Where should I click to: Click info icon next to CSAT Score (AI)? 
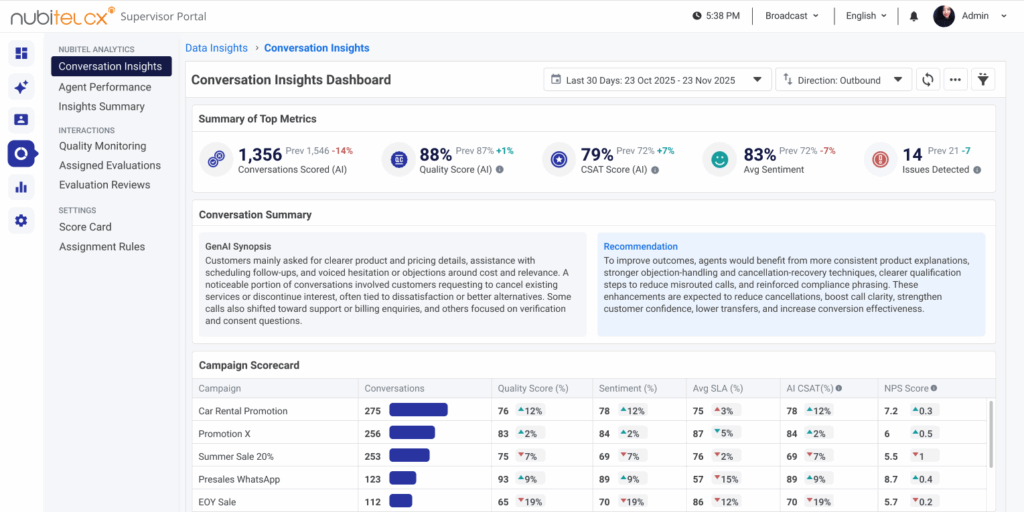pyautogui.click(x=655, y=170)
